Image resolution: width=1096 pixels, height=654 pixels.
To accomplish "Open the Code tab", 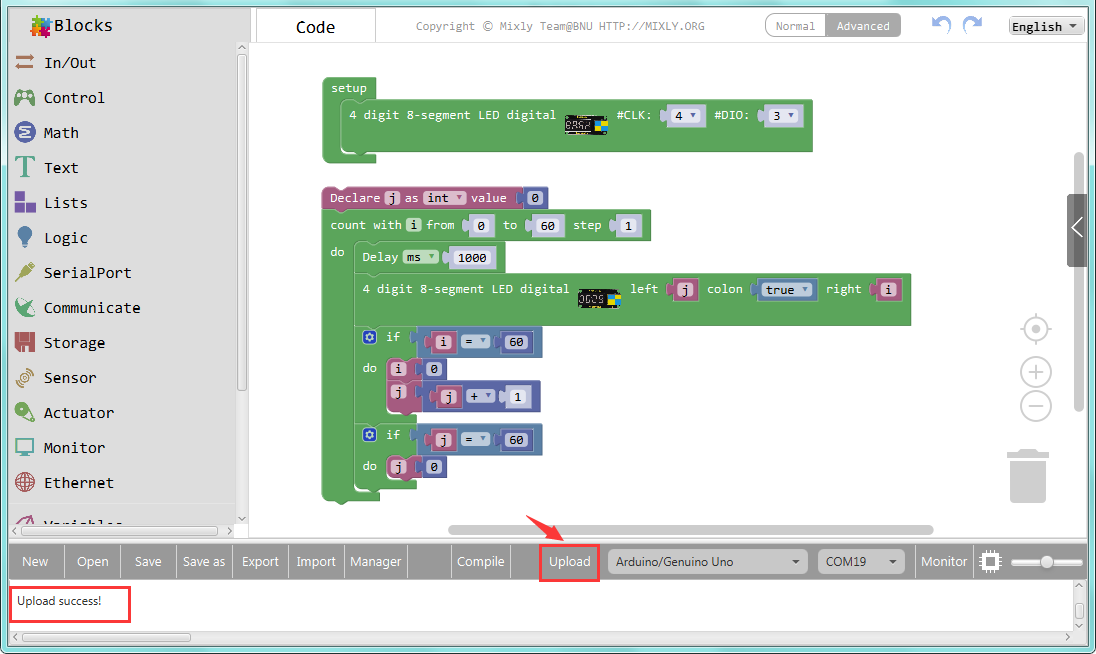I will pos(316,27).
